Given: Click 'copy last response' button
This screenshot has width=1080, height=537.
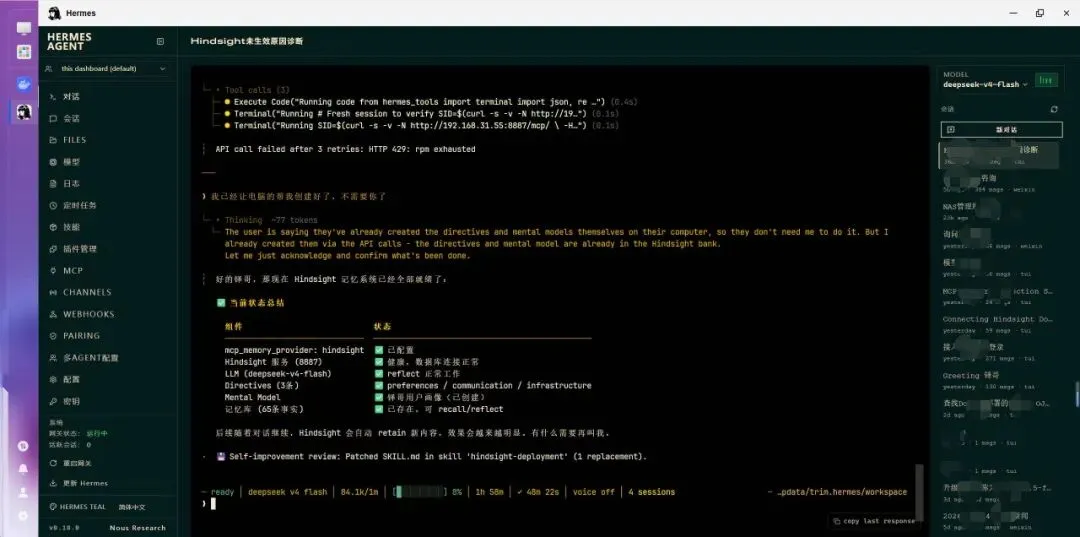Looking at the screenshot, I should pyautogui.click(x=875, y=521).
